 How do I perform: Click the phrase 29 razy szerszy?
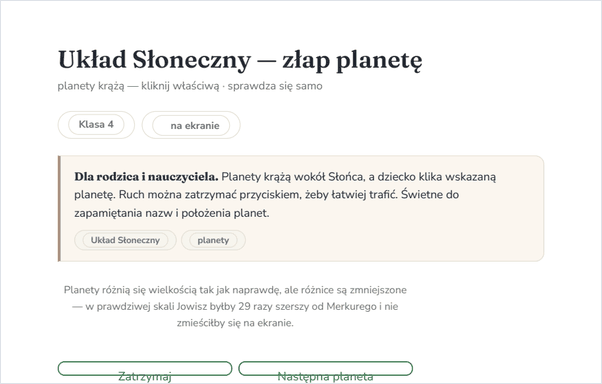click(x=270, y=306)
